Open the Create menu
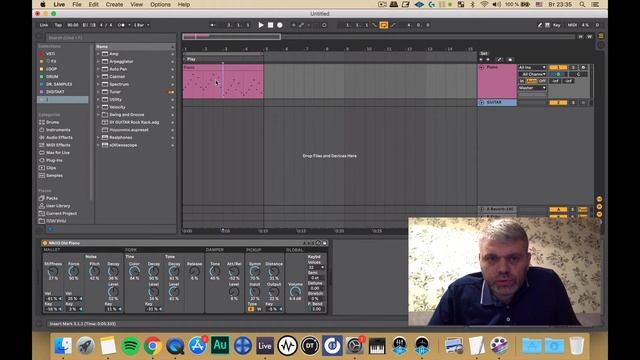Viewport: 640px width, 360px height. [114, 4]
